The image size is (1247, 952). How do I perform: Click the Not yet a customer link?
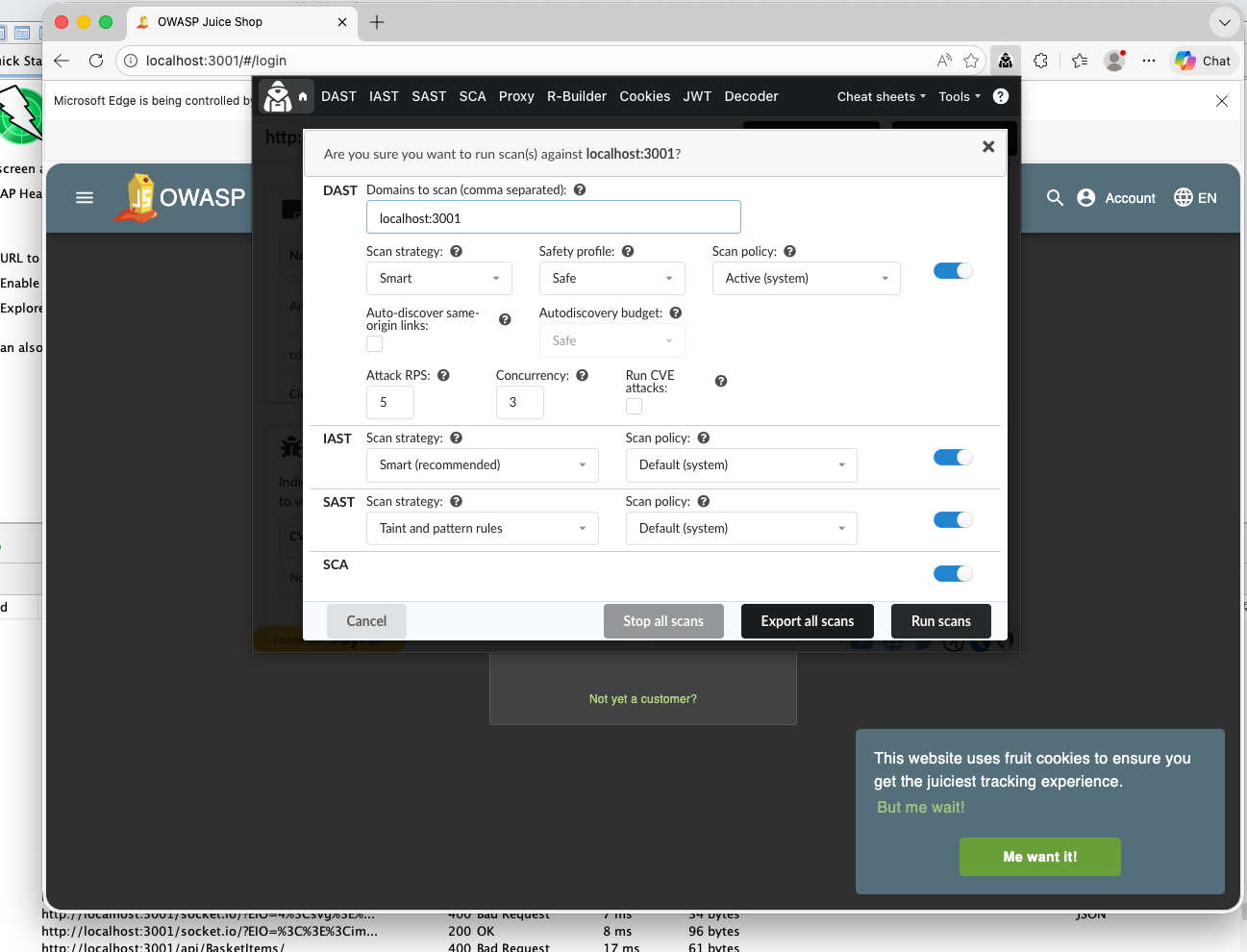coord(642,699)
